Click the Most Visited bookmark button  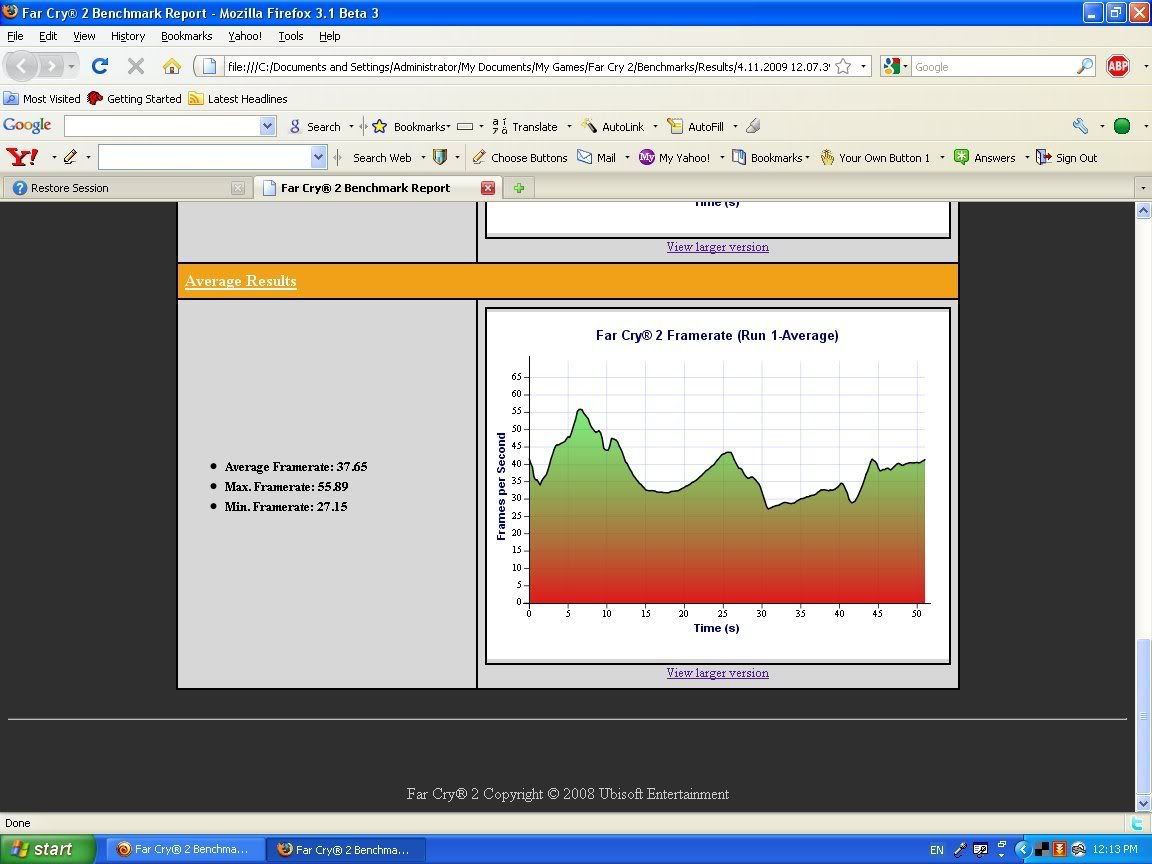coord(42,99)
